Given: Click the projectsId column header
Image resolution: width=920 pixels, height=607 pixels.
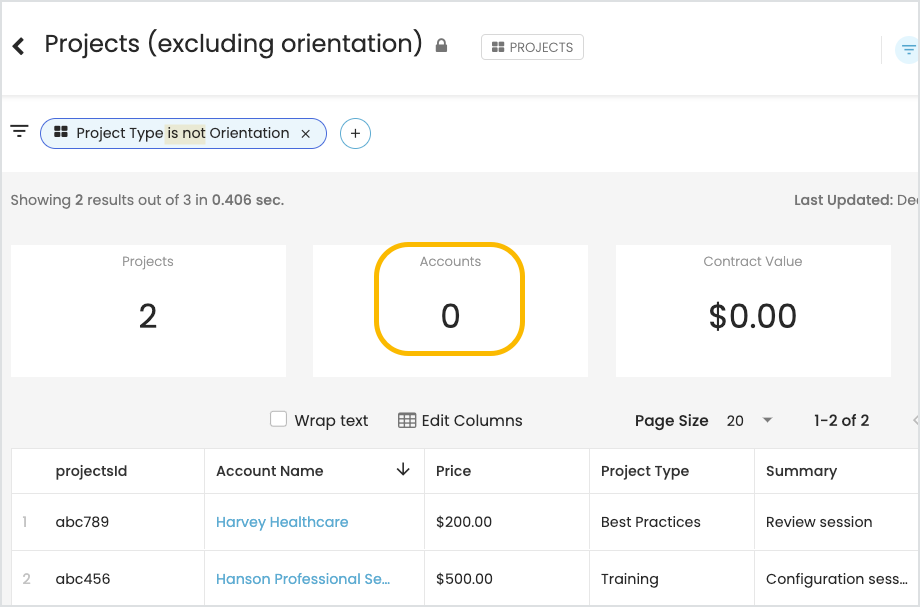Looking at the screenshot, I should click(108, 471).
